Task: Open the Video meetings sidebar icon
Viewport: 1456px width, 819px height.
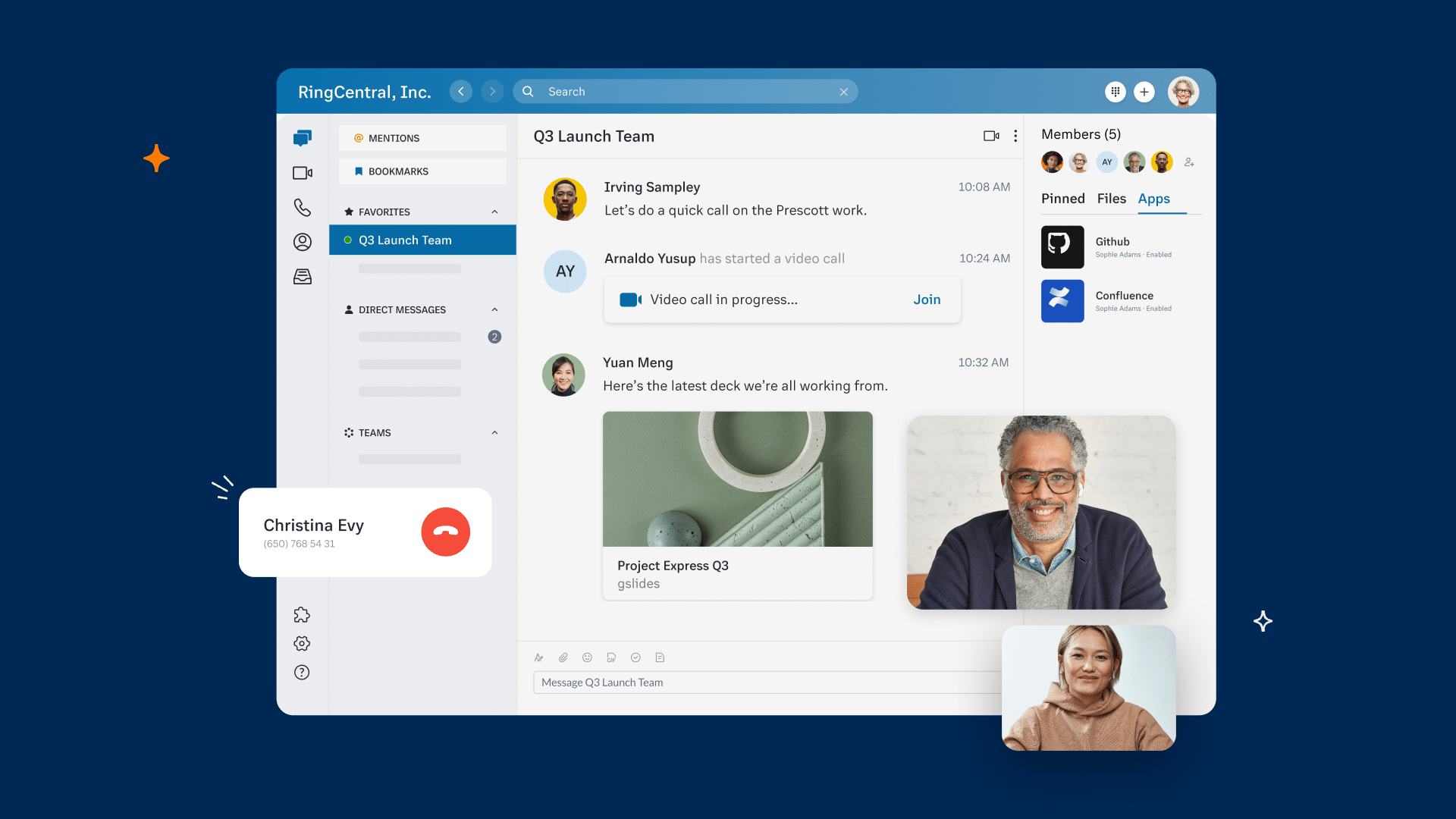Action: tap(302, 173)
